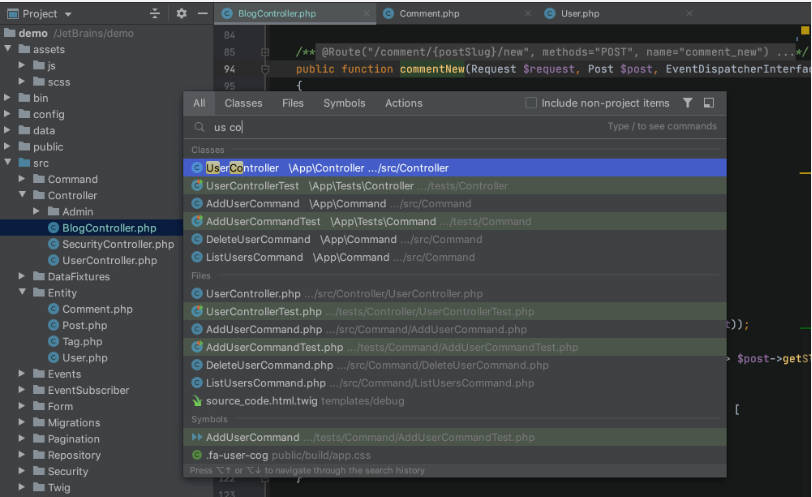This screenshot has width=812, height=497.
Task: Open DeleteUserCommand.php file result
Action: (x=455, y=365)
